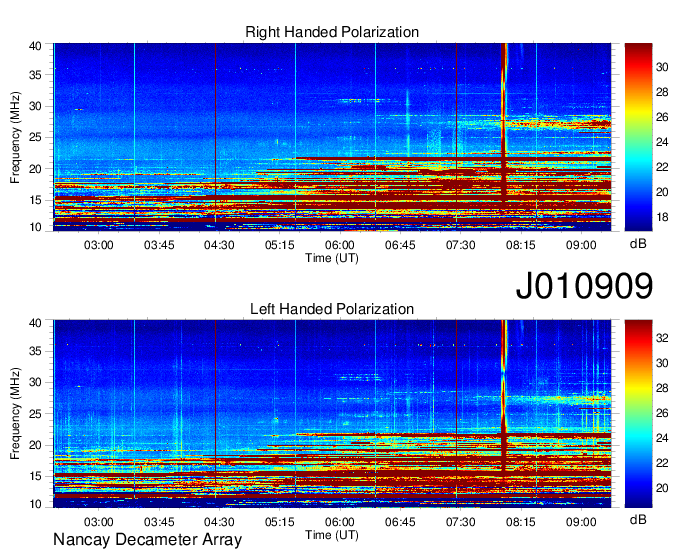The width and height of the screenshot is (680, 552).
Task: Click the 10 MHz tick of the left-handed plot
Action: (35, 503)
